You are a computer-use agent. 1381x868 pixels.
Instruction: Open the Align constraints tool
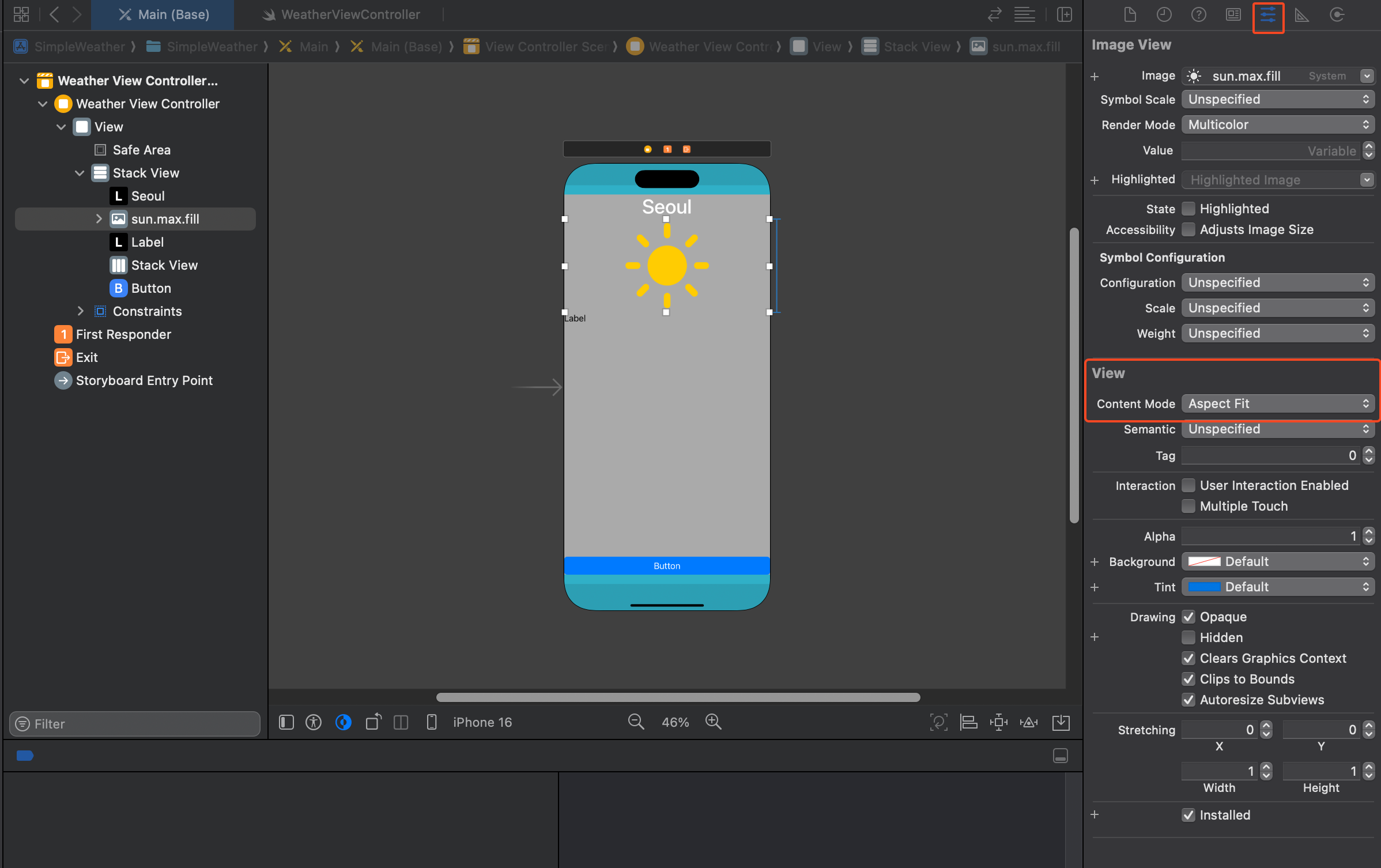click(x=968, y=722)
